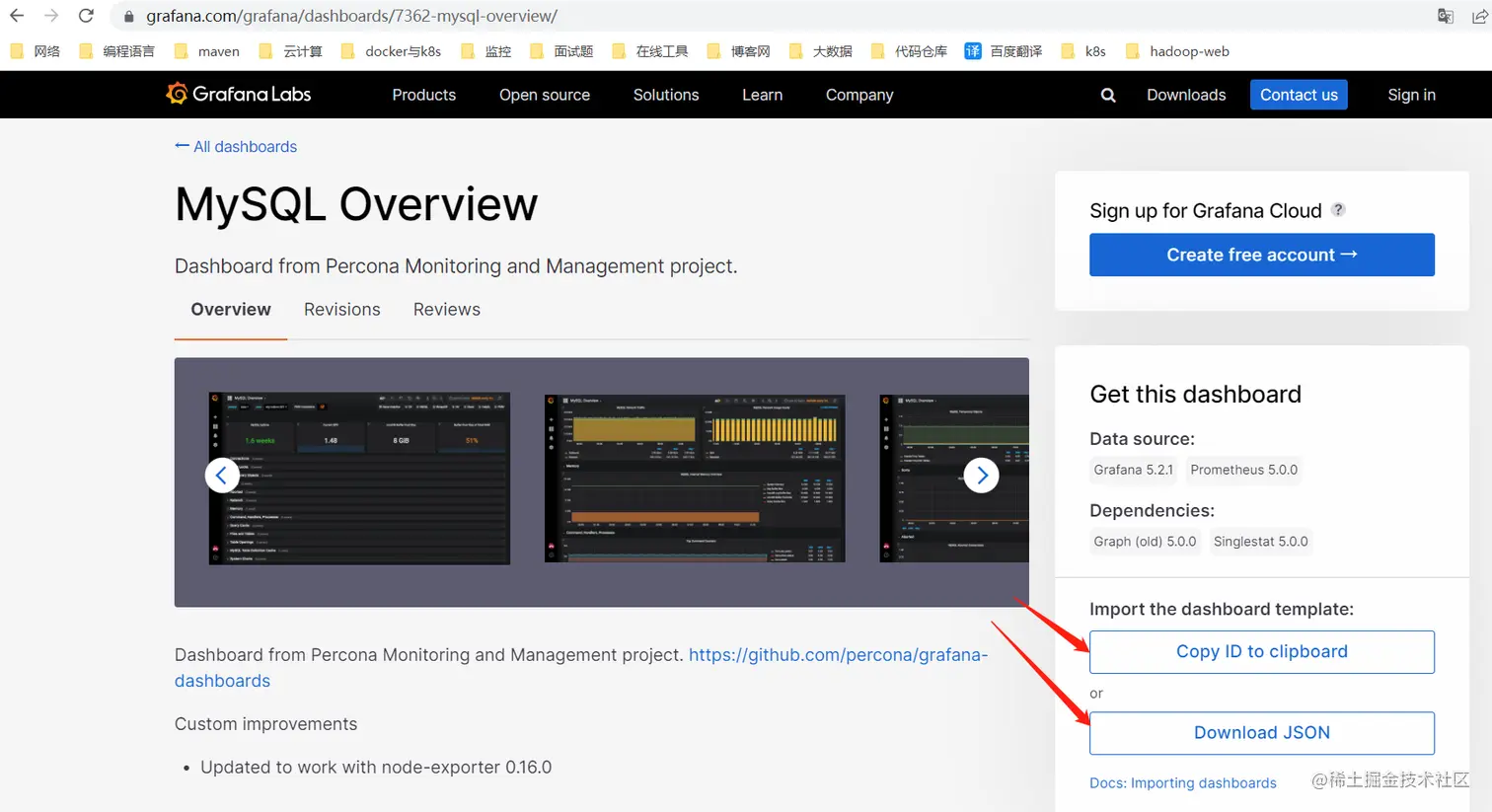This screenshot has width=1492, height=812.
Task: Show previous screenshot with left carousel arrow
Action: (222, 476)
